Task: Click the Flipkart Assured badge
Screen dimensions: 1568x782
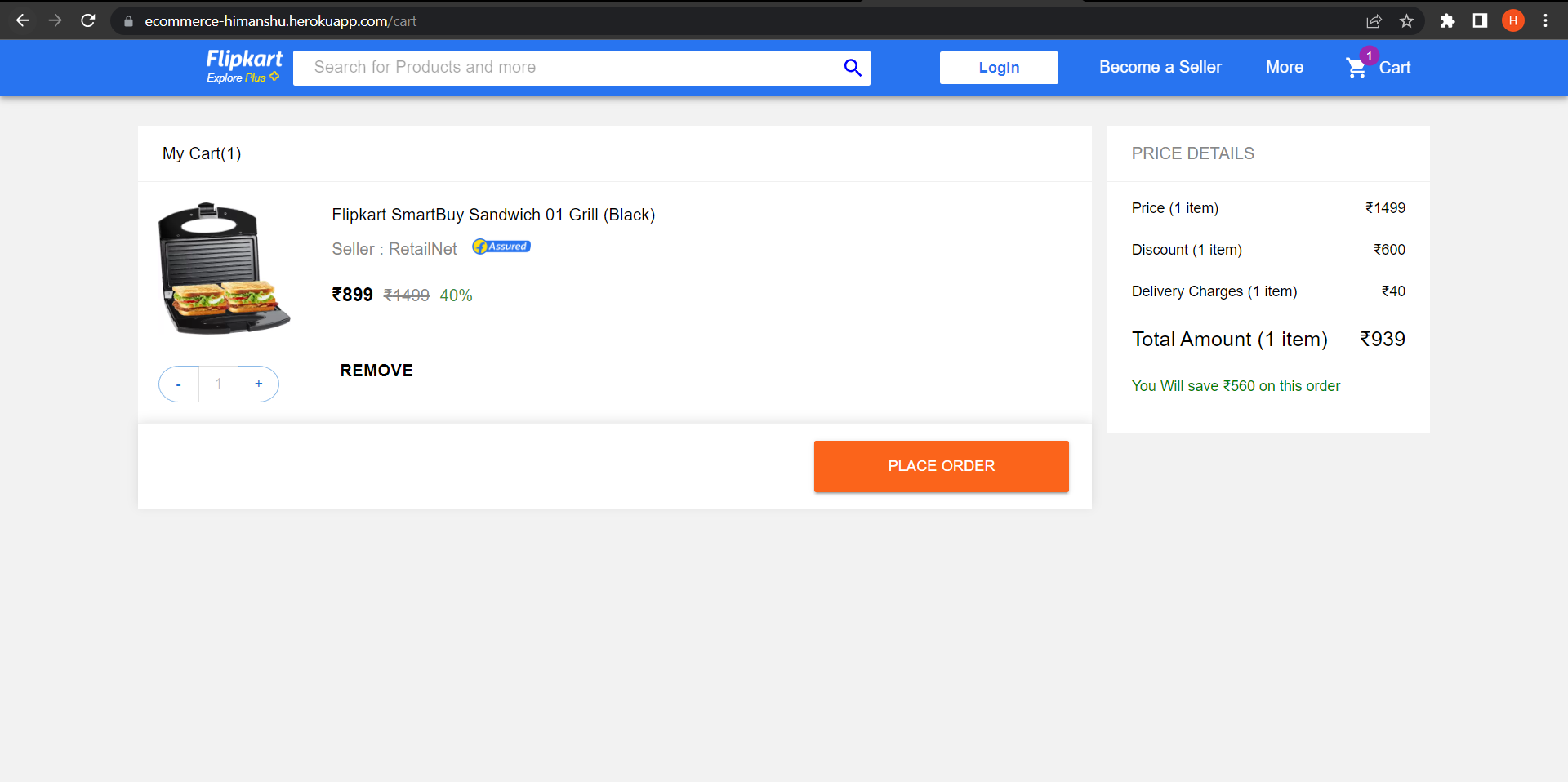Action: [x=500, y=246]
